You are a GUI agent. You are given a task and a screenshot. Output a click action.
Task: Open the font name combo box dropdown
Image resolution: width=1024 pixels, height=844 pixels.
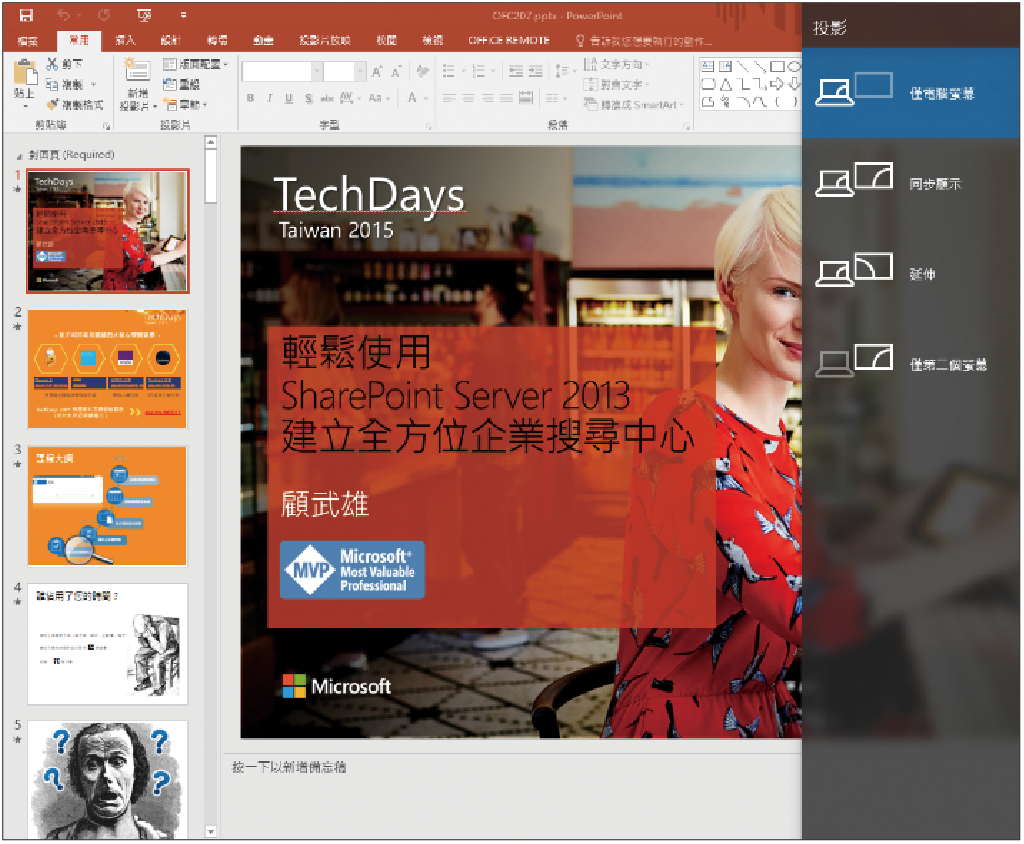[x=316, y=71]
